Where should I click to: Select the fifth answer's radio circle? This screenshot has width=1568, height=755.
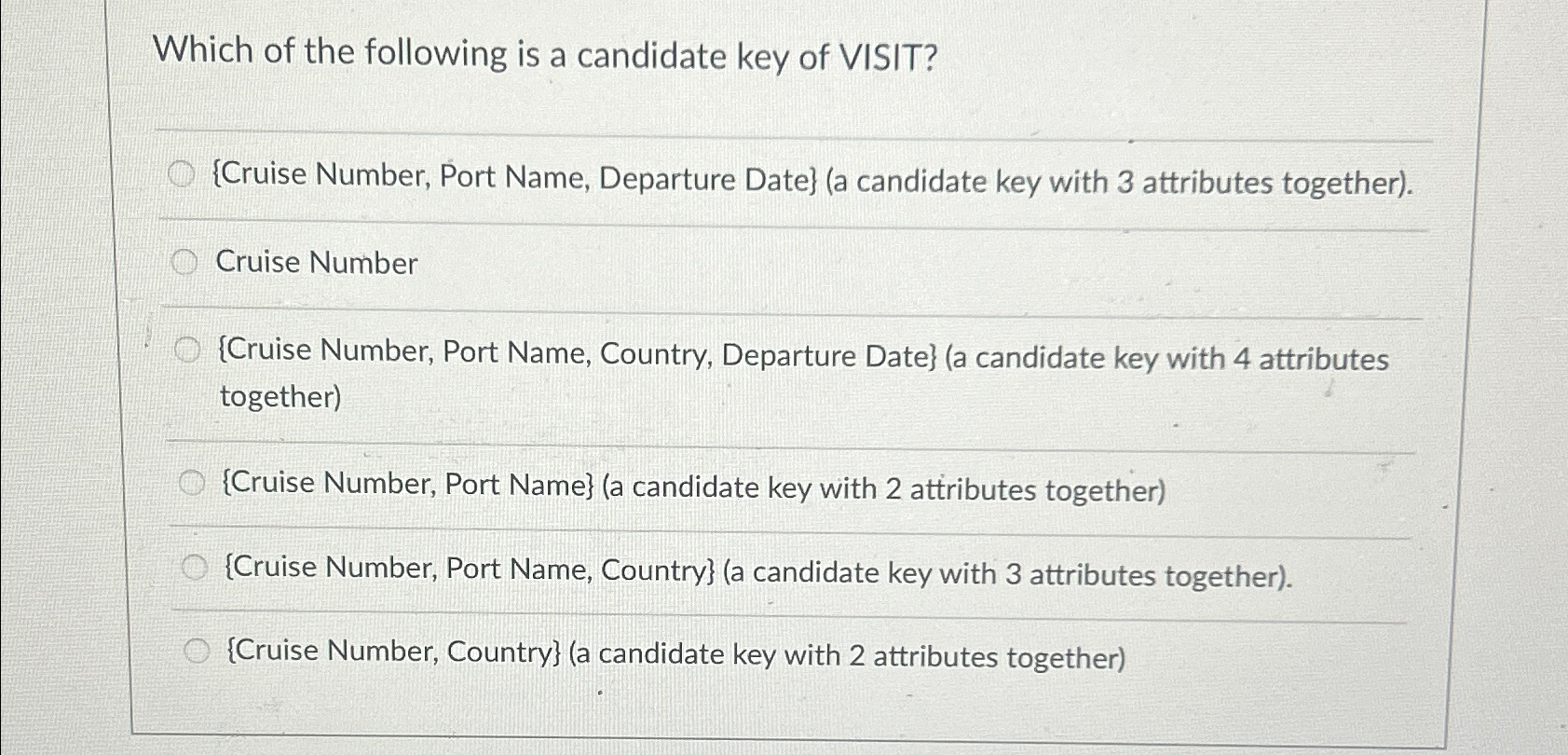[x=193, y=565]
